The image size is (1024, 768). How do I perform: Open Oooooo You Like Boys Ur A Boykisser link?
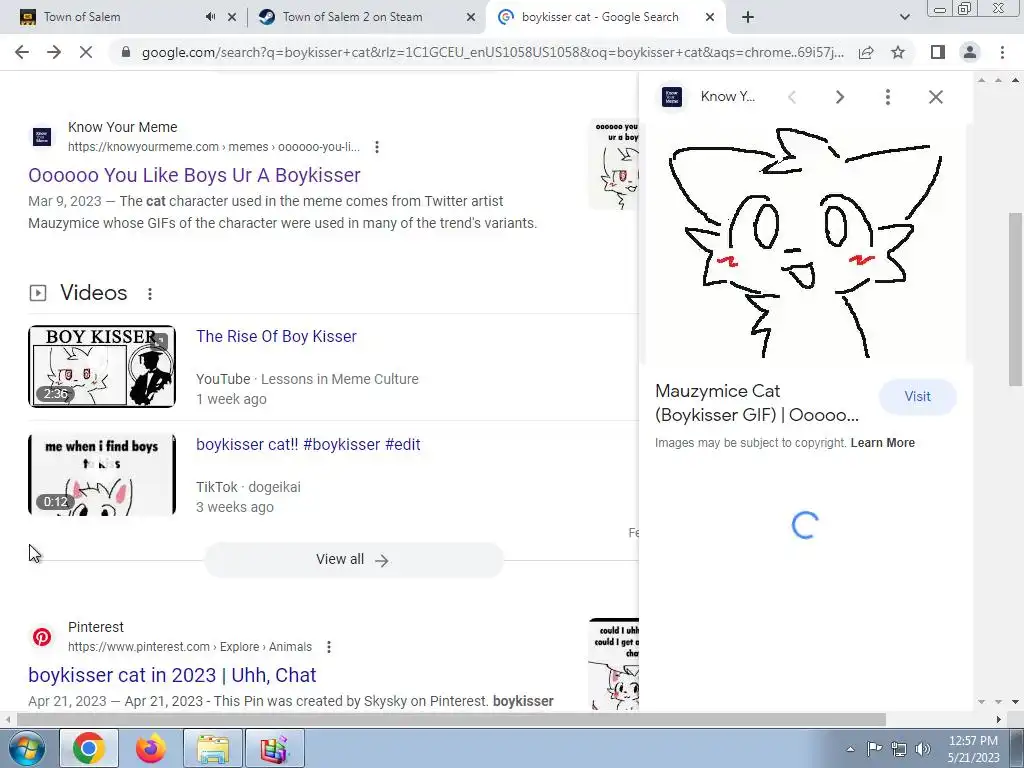194,175
